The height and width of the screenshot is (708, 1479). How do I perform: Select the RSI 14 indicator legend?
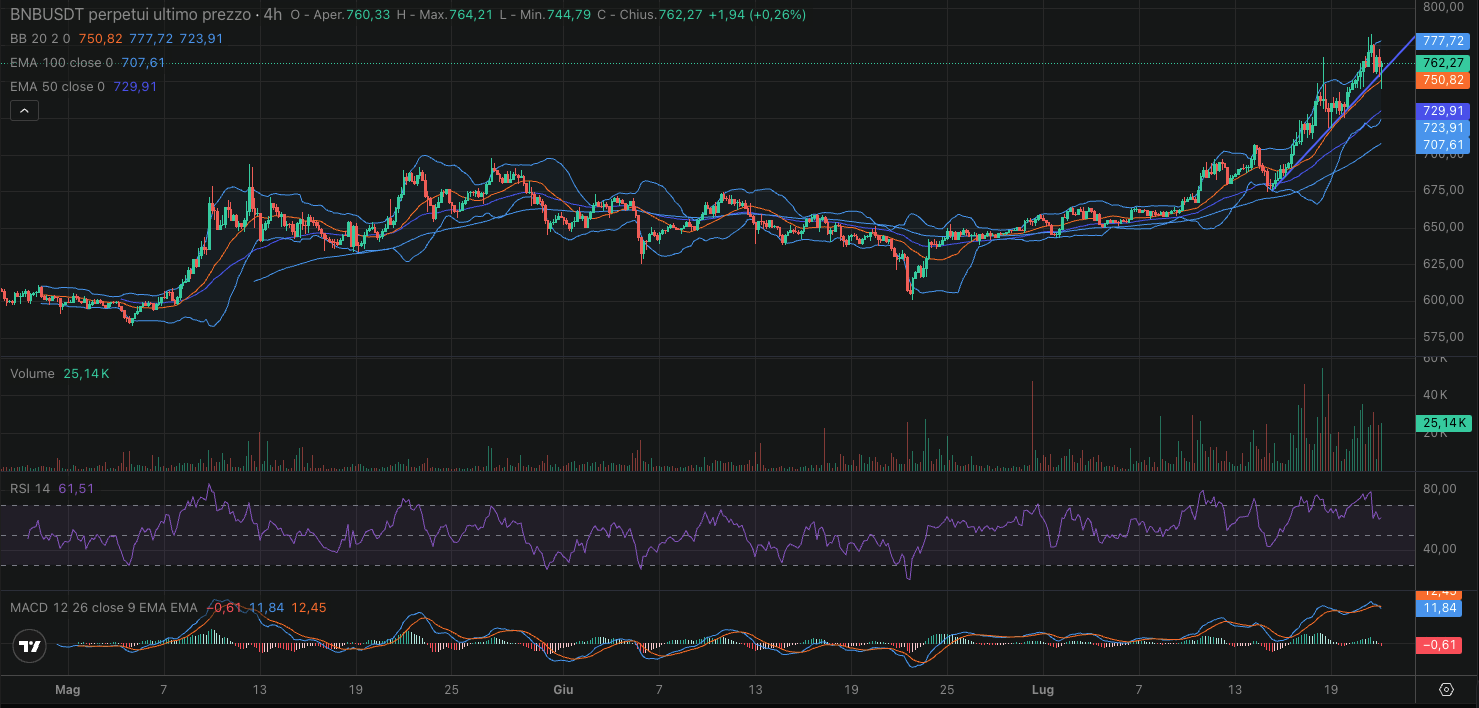pos(30,488)
